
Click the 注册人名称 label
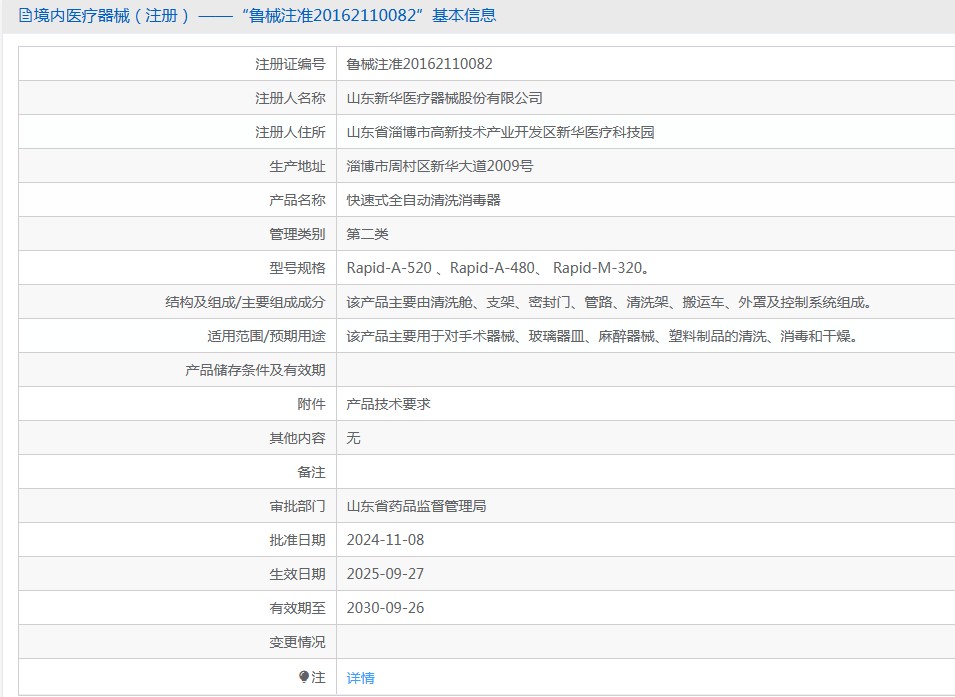290,98
